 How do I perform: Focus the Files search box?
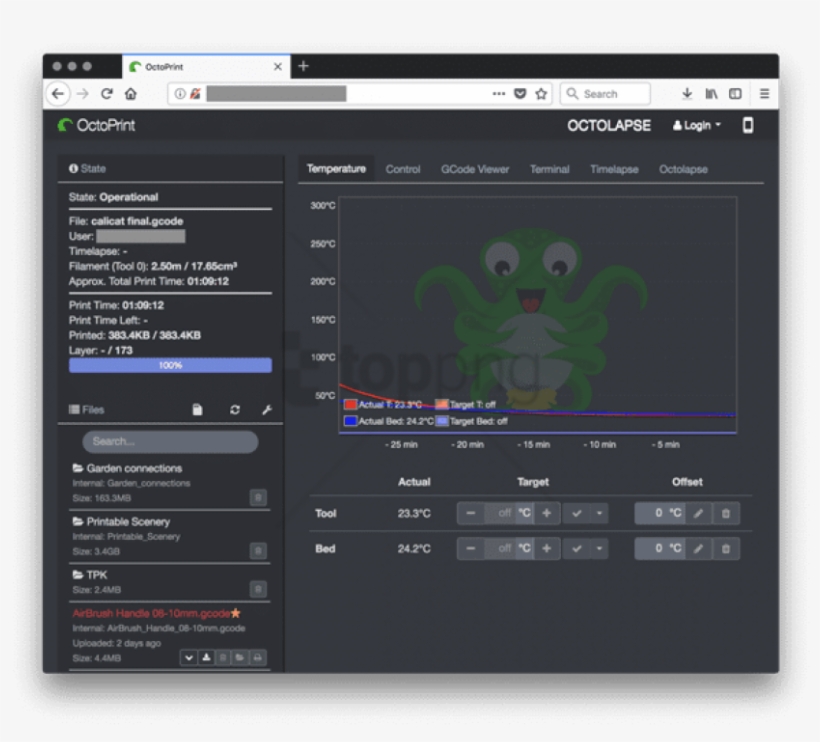(170, 441)
